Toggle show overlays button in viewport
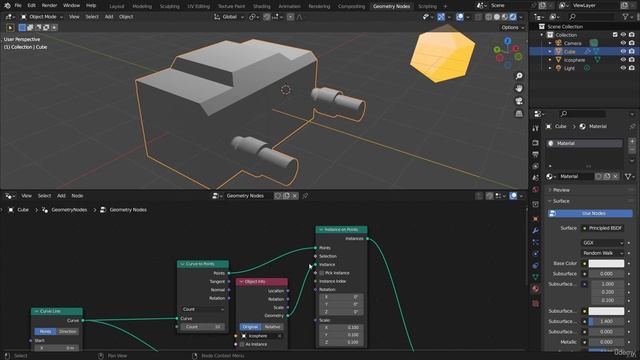Image resolution: width=640 pixels, height=360 pixels. click(460, 17)
